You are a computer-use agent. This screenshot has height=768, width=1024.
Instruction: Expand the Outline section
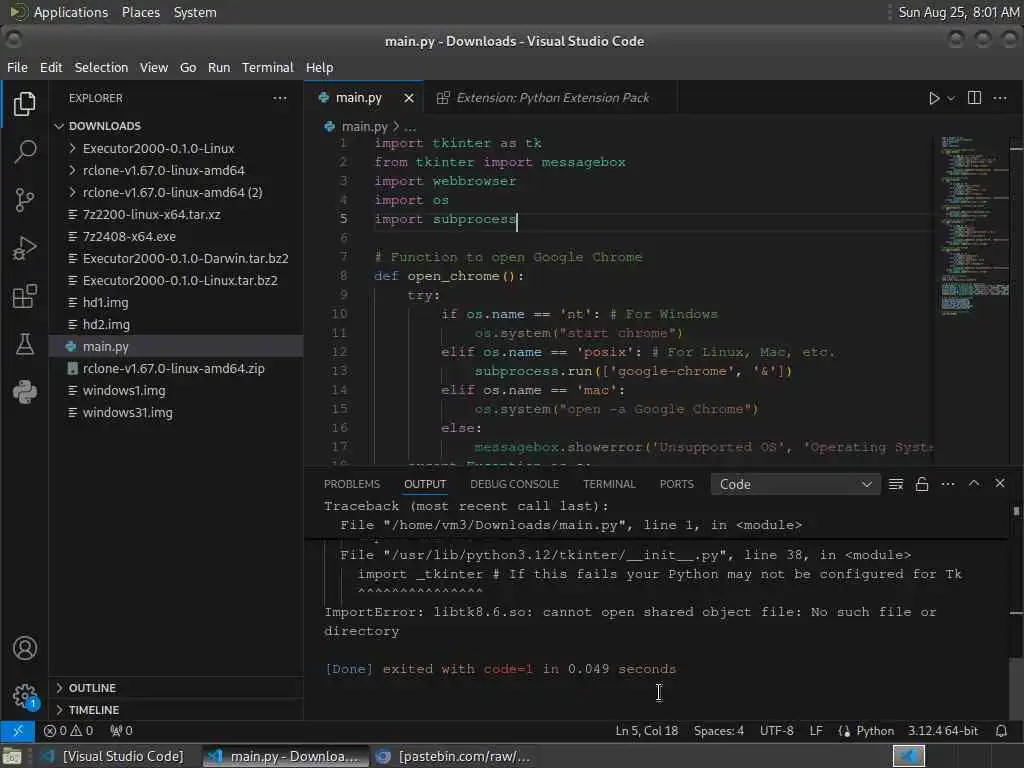[x=176, y=688]
